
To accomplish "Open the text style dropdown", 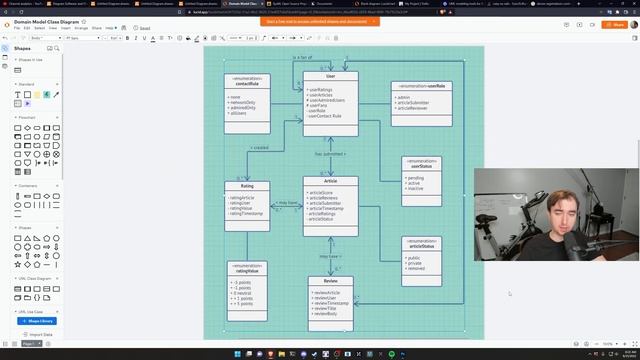I will [46, 38].
